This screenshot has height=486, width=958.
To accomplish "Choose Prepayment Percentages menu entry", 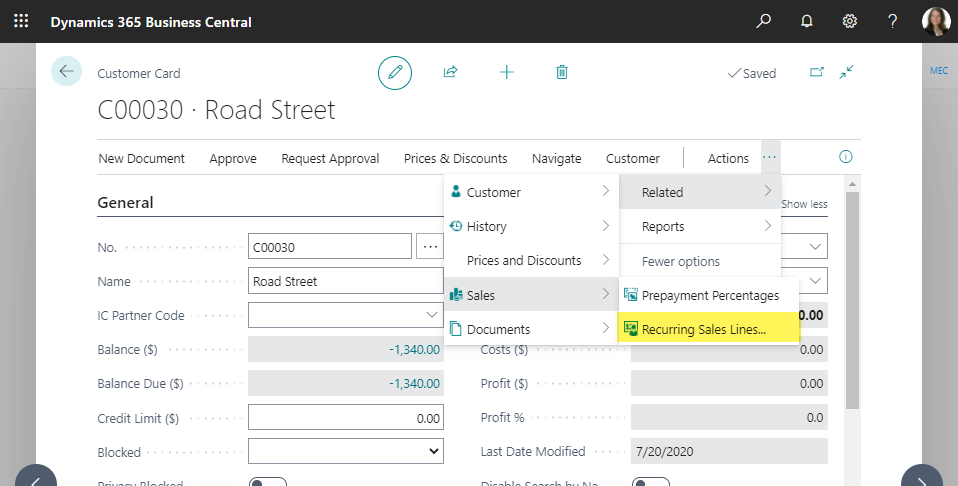I will coord(708,295).
